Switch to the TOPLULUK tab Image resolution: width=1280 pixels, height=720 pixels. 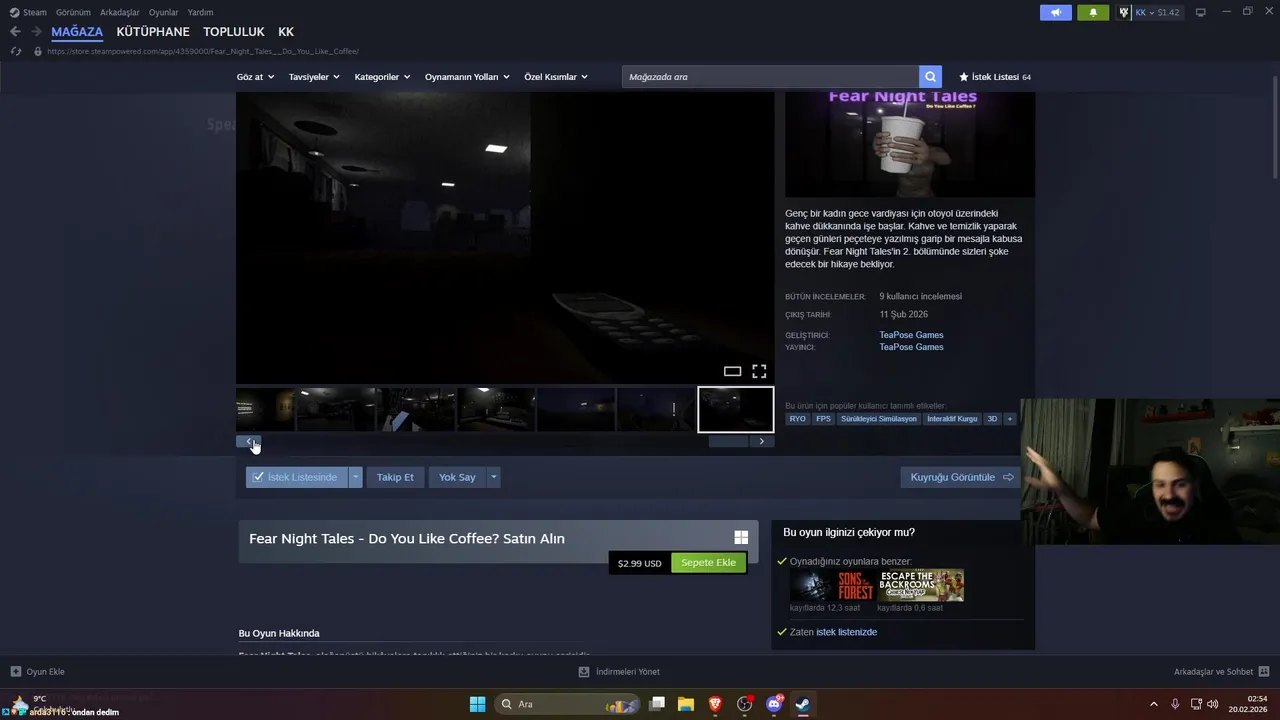point(234,32)
